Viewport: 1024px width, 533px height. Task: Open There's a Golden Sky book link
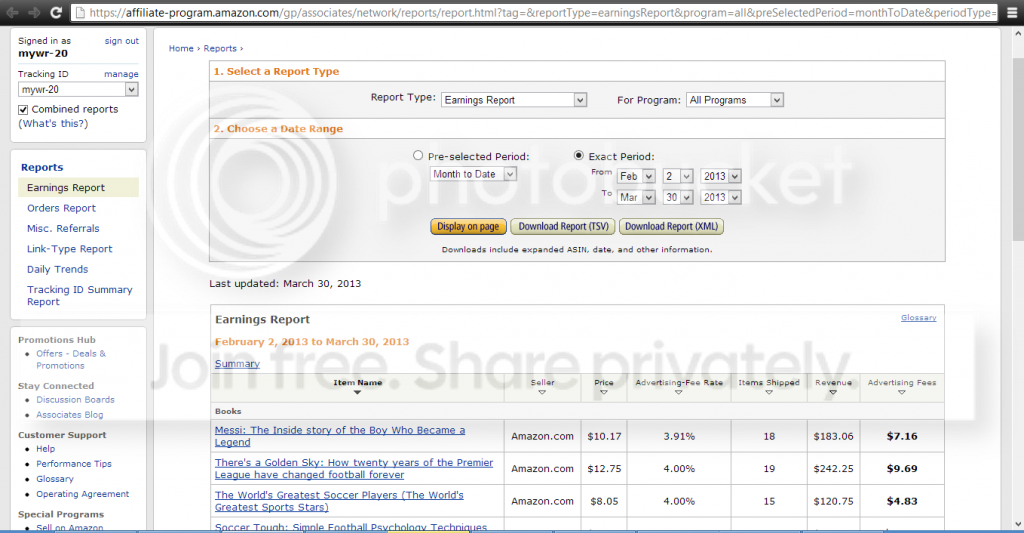pos(354,468)
